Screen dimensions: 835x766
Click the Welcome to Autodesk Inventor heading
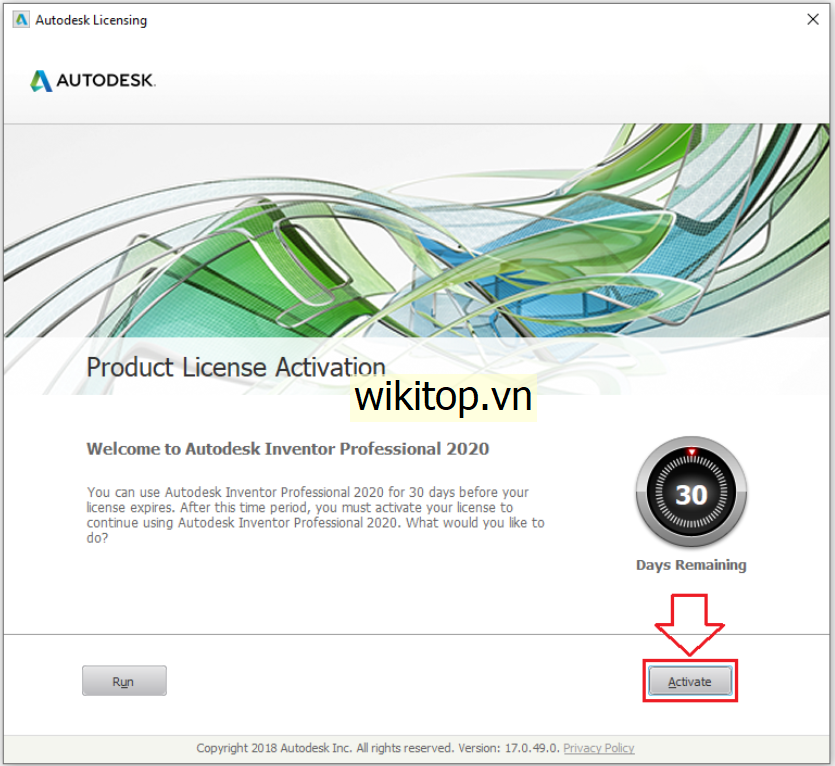(288, 449)
